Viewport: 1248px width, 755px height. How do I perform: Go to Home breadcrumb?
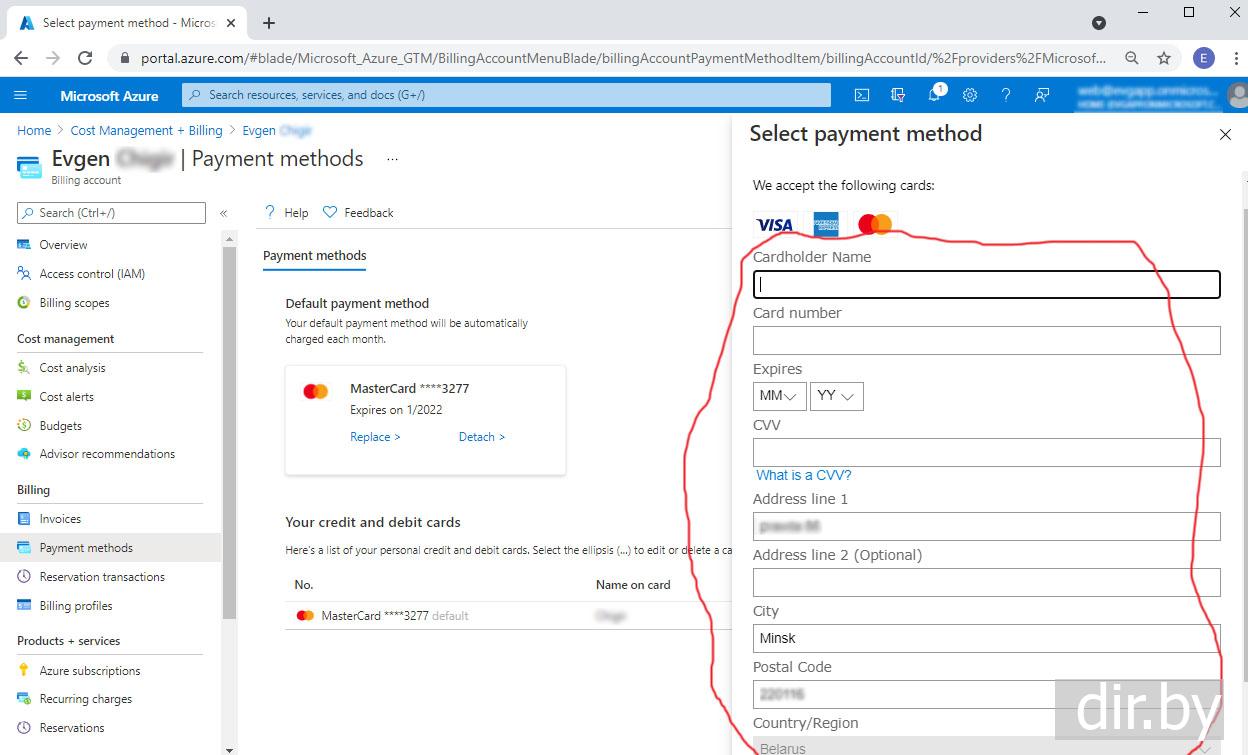point(34,131)
